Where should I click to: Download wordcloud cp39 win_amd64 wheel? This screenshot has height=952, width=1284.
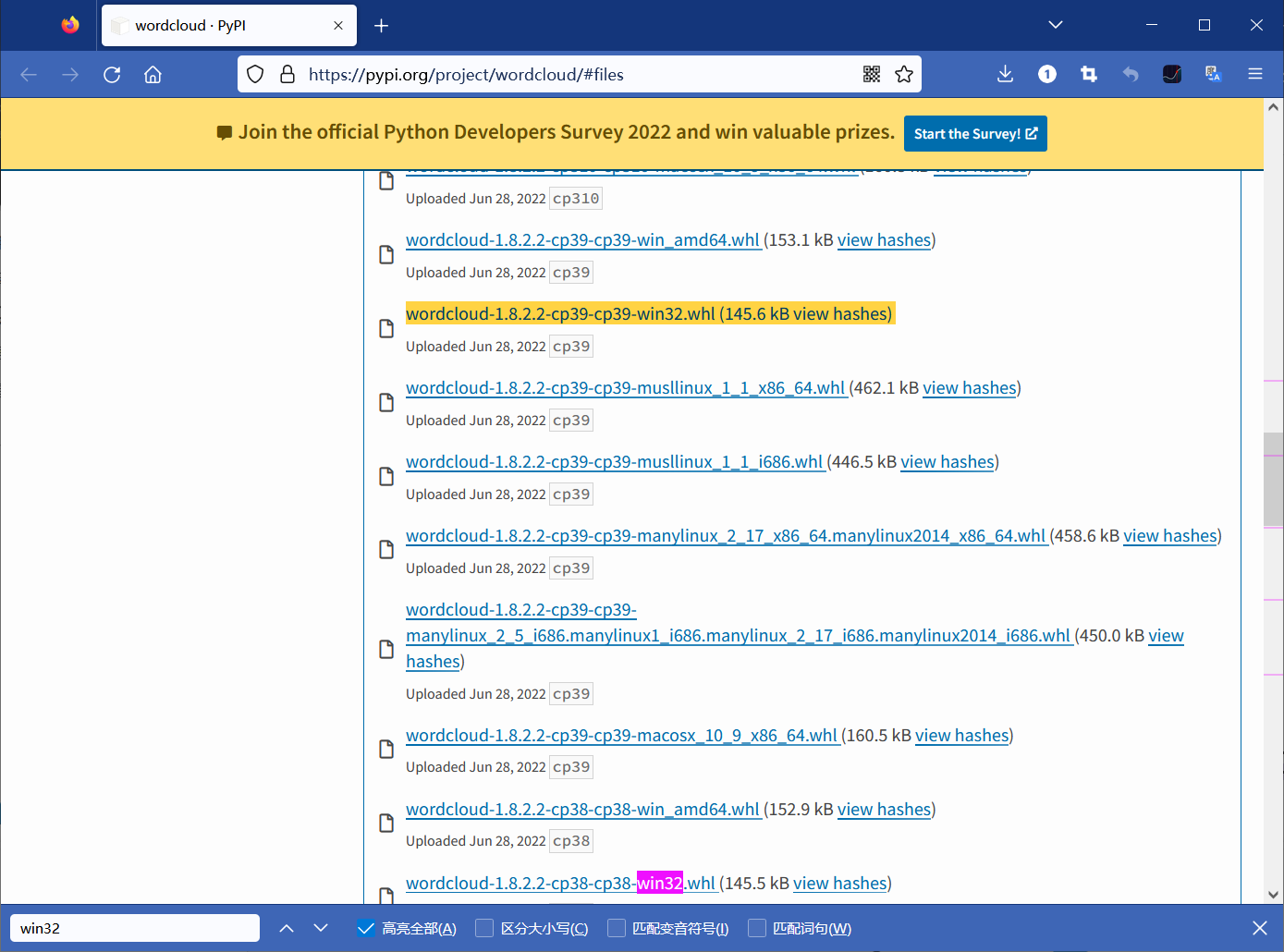coord(583,240)
